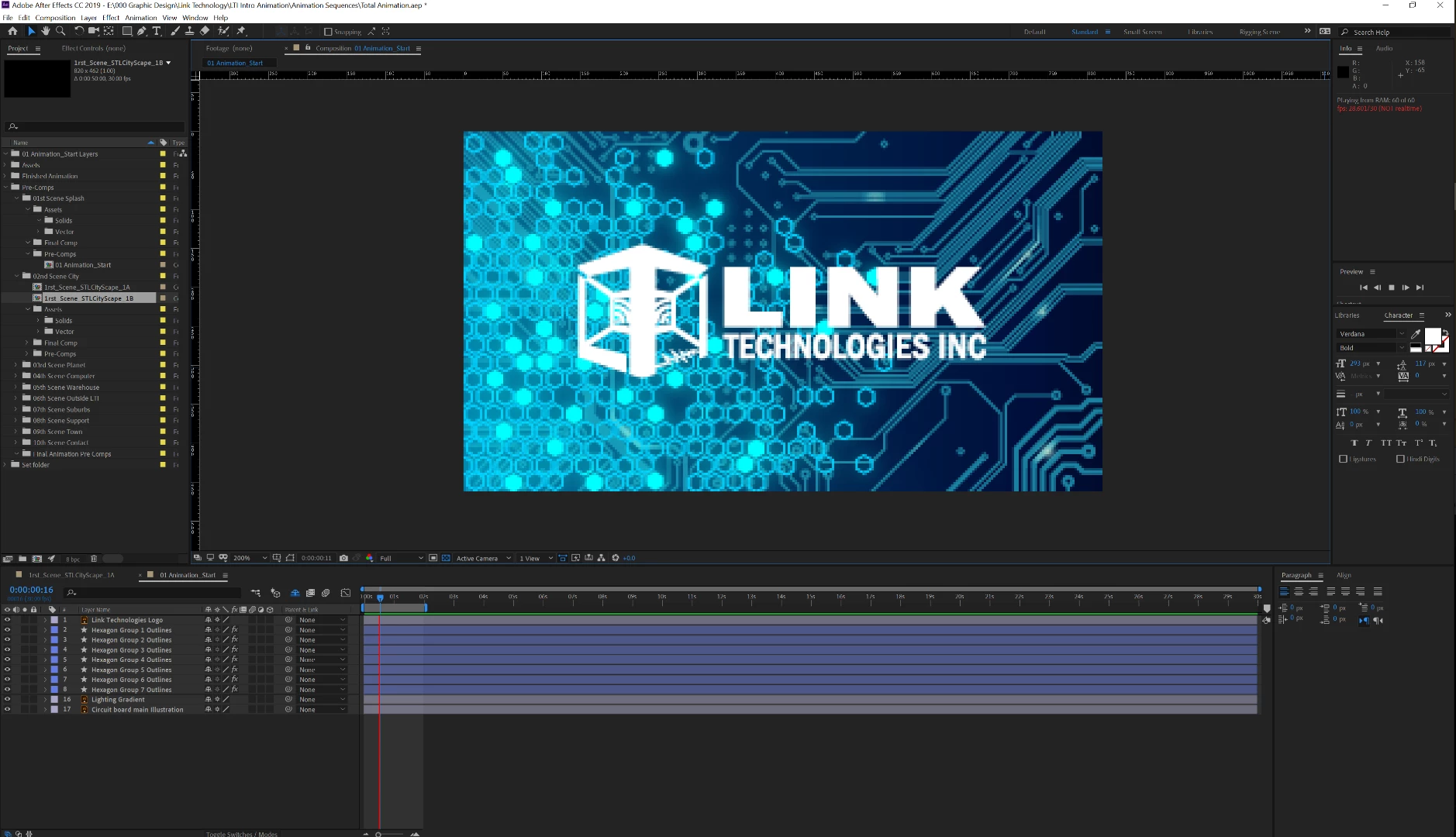Click the Home icon in the toolbar
This screenshot has width=1456, height=837.
(x=12, y=31)
